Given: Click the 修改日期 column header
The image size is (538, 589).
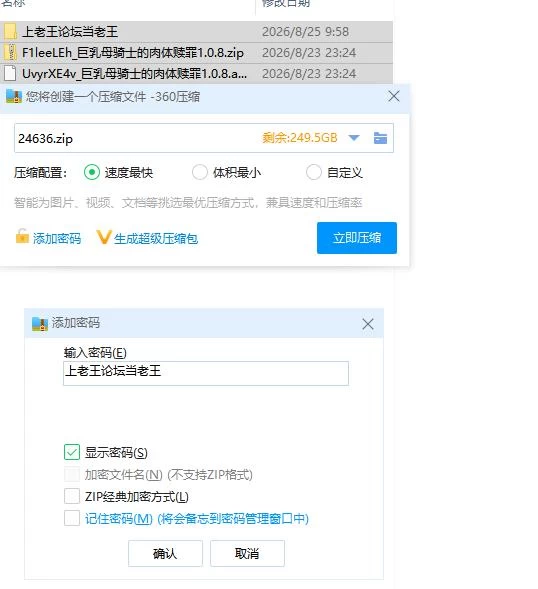Looking at the screenshot, I should tap(286, 3).
